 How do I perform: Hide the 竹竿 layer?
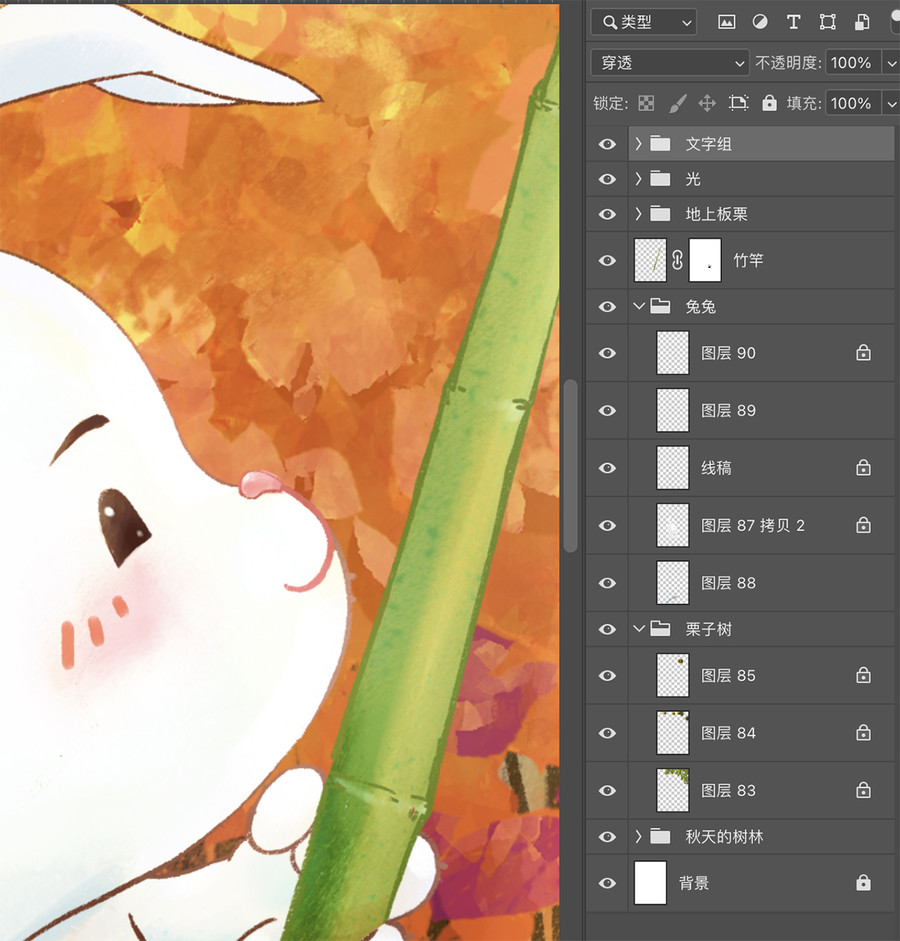pyautogui.click(x=607, y=260)
